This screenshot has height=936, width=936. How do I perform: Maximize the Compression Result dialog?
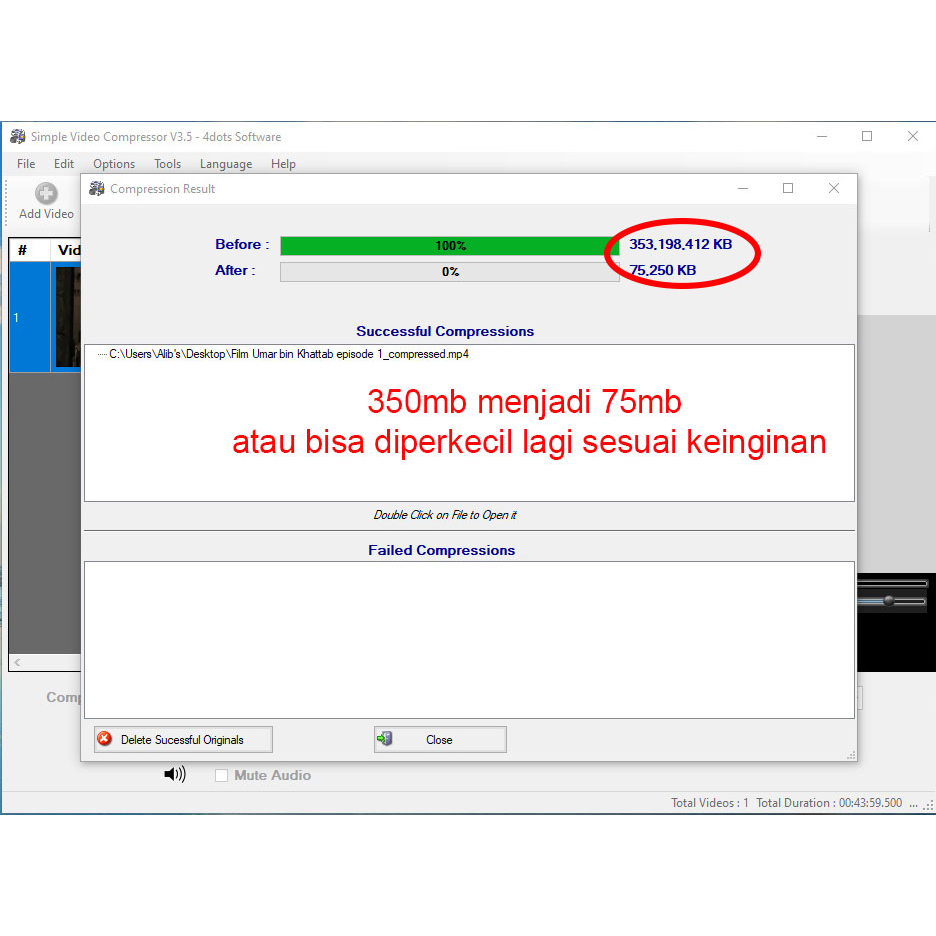[788, 188]
